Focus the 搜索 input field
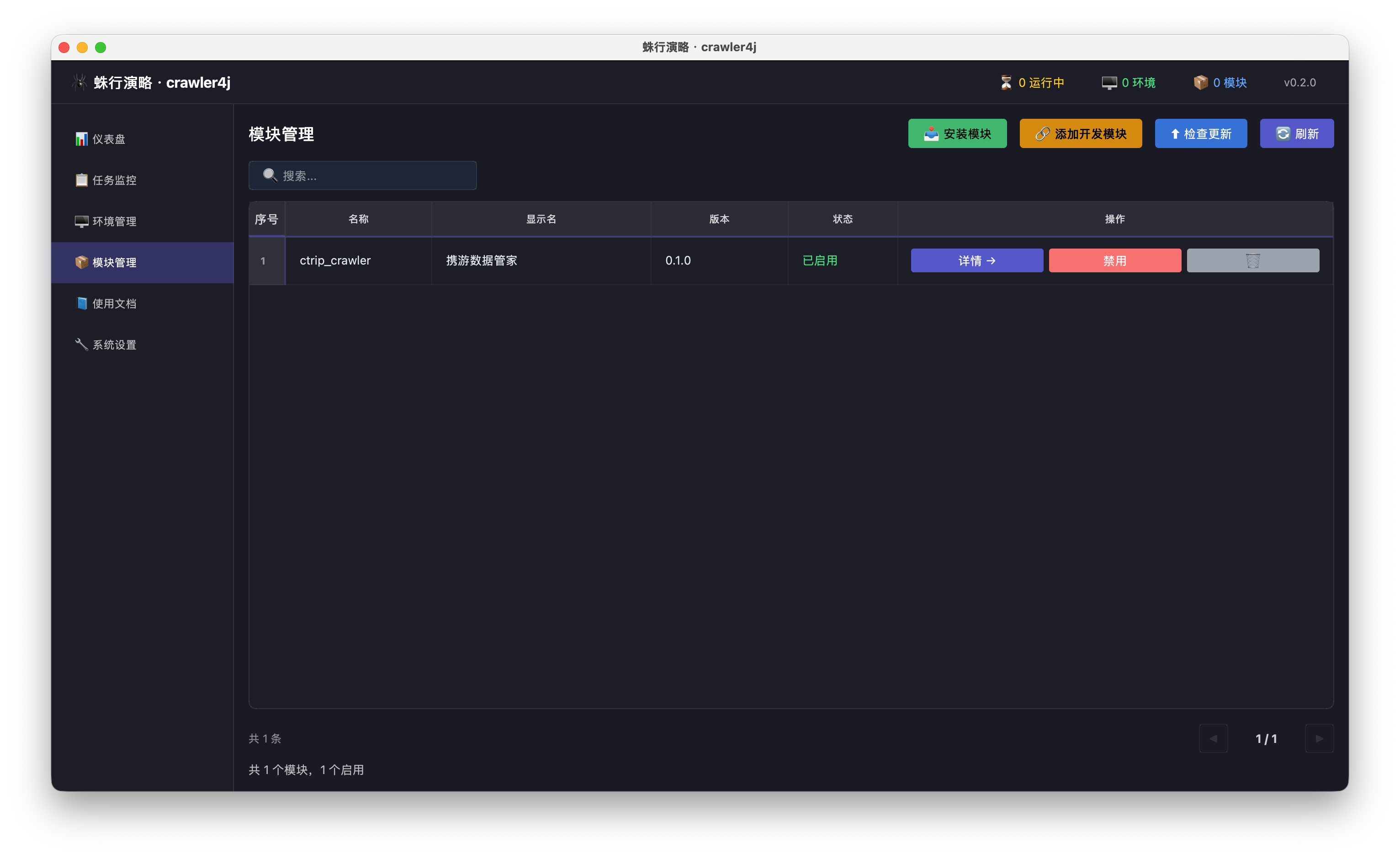The image size is (1400, 859). tap(362, 175)
